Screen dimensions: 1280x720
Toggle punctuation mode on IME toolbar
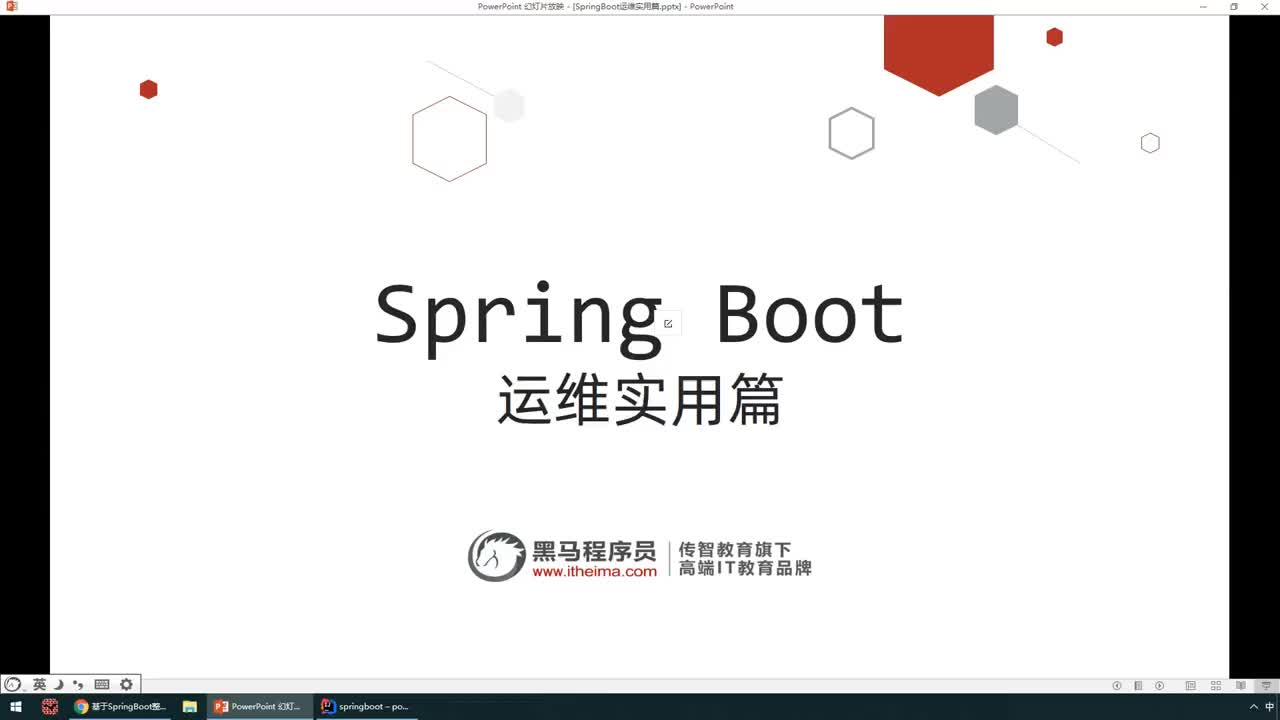point(79,685)
